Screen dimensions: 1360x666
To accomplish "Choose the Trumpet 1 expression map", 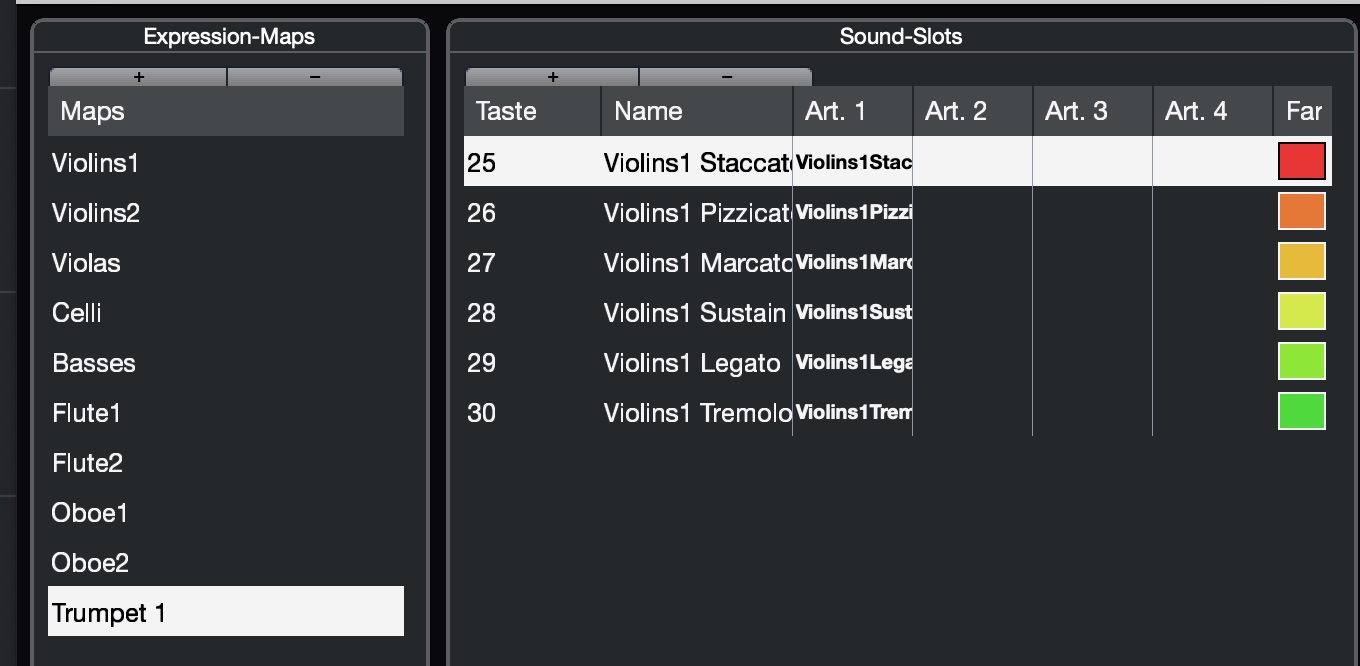I will pos(109,613).
